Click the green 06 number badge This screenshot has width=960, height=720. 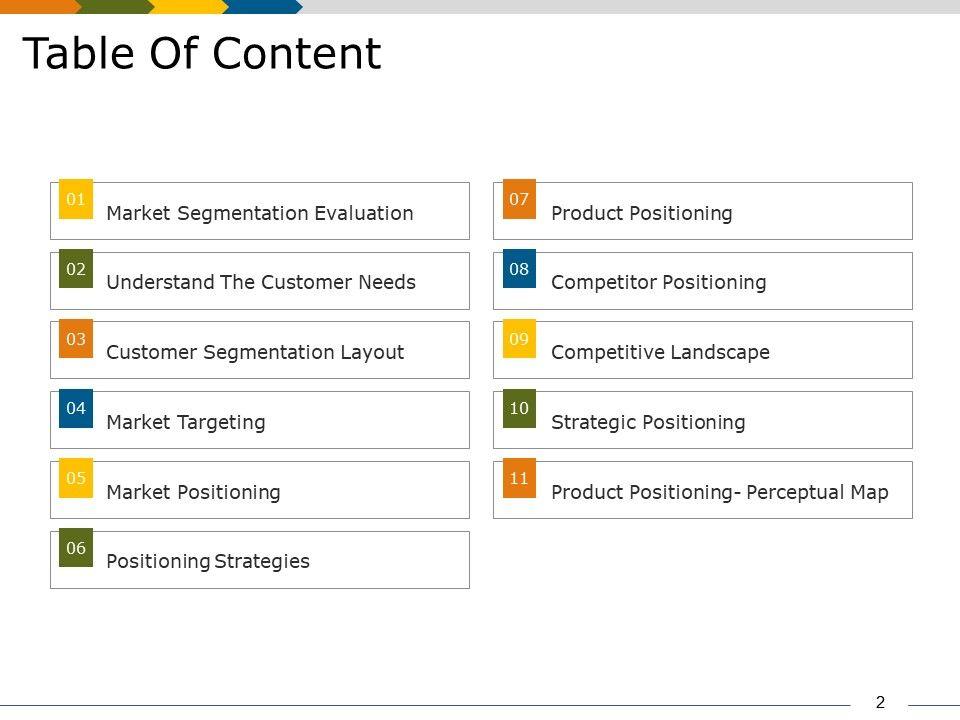pyautogui.click(x=76, y=547)
